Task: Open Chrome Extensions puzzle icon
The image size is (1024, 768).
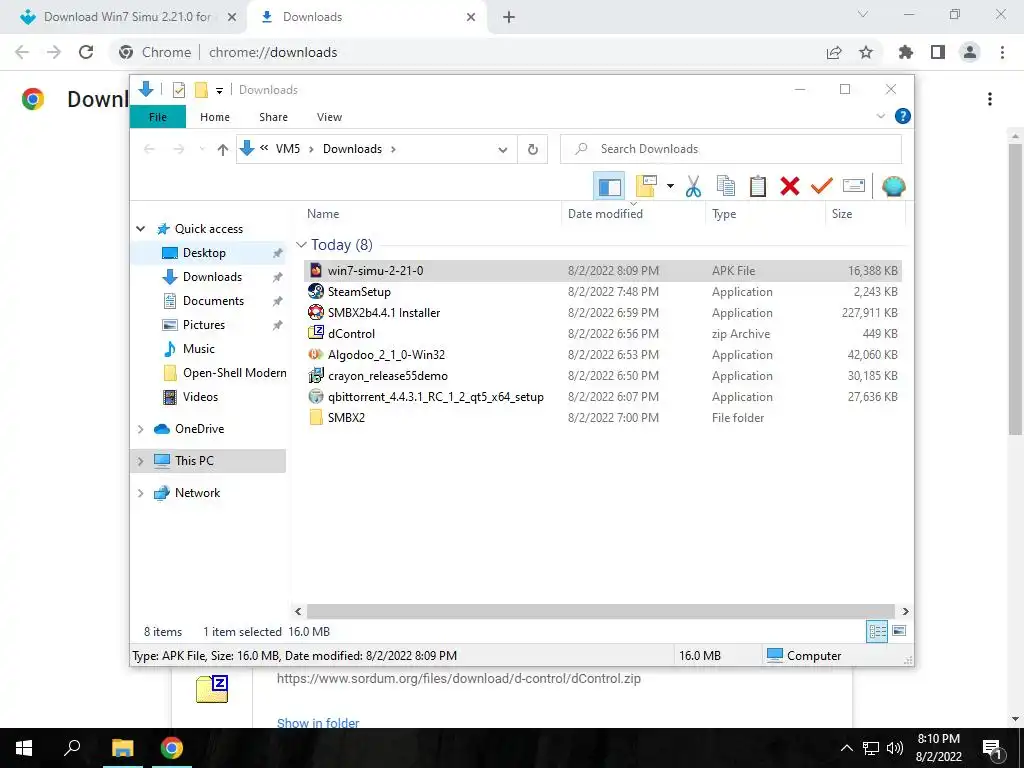Action: (906, 52)
